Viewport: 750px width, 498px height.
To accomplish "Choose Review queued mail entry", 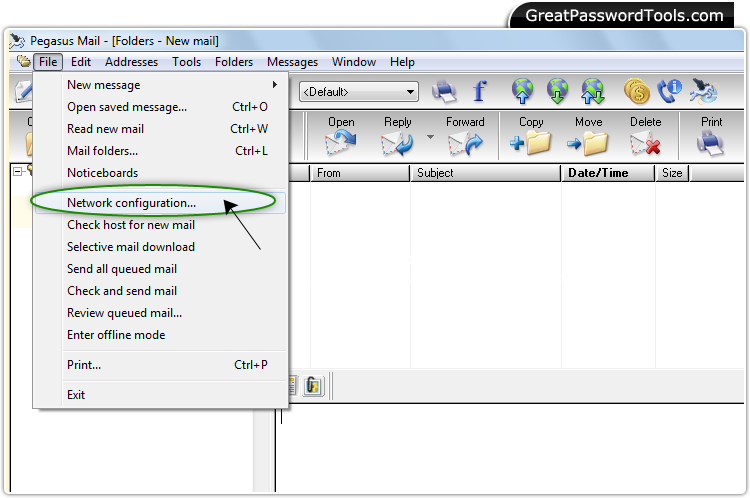I will [161, 313].
